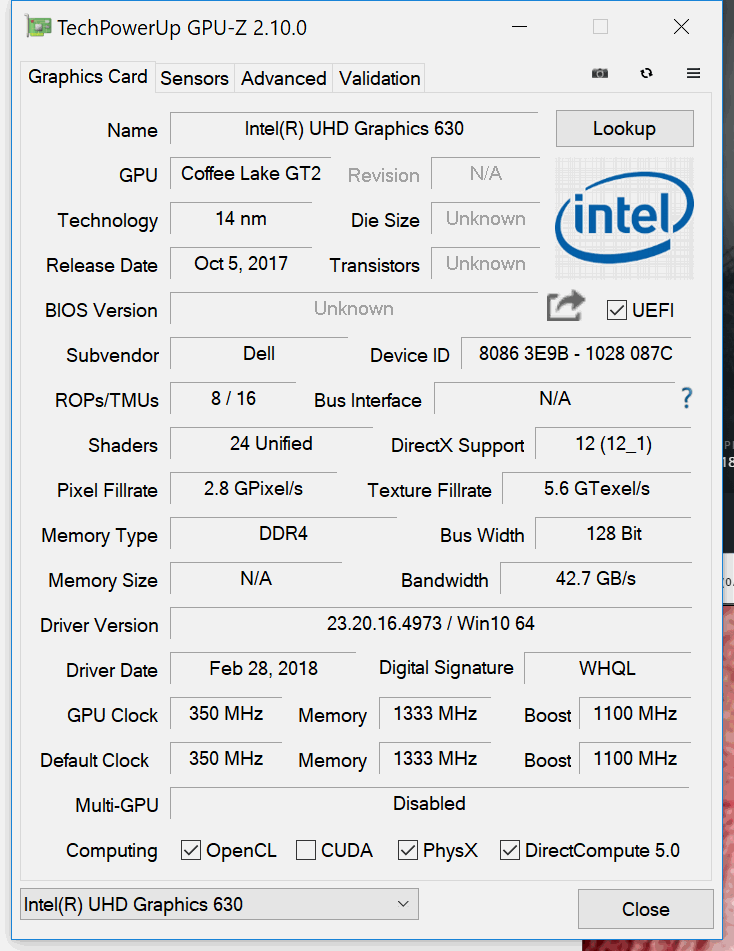Toggle the UEFI checkbox

click(617, 310)
